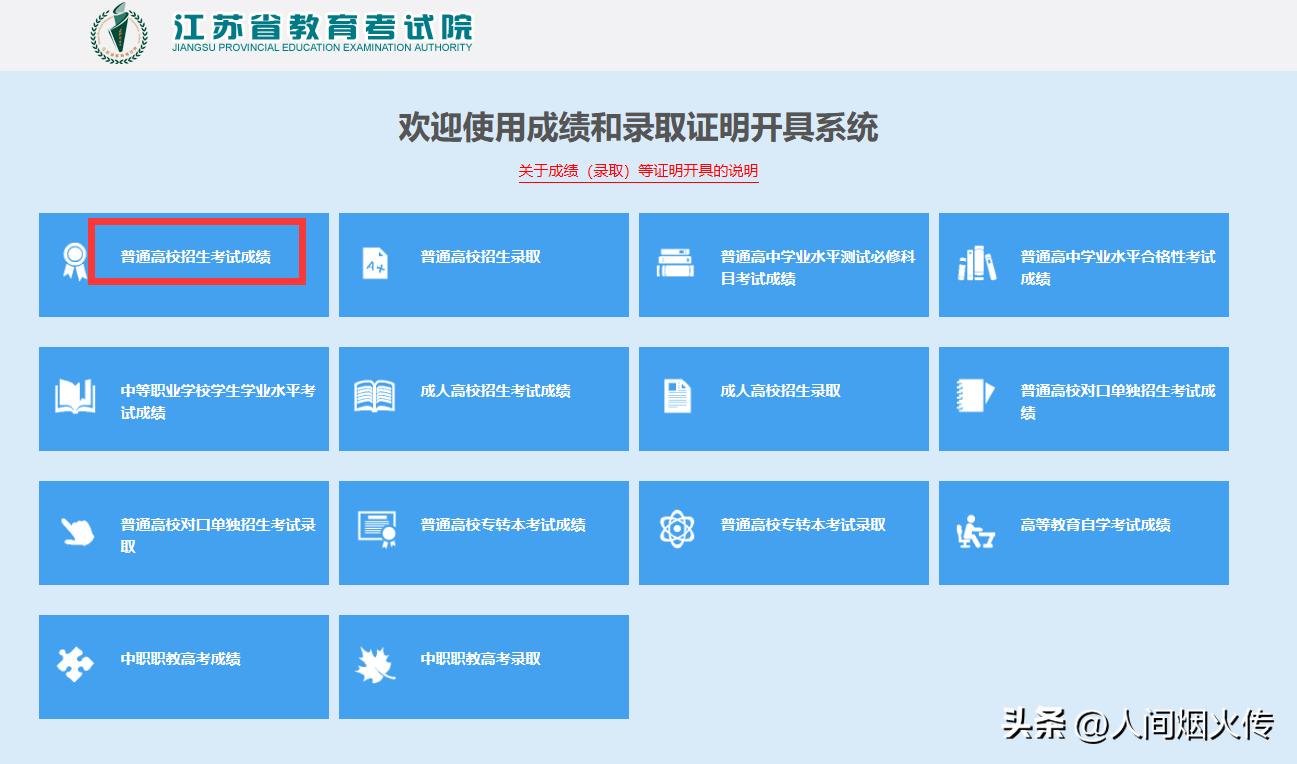This screenshot has height=764, width=1297.
Task: Open the 成人高校招生录取 tile
Action: pos(783,398)
